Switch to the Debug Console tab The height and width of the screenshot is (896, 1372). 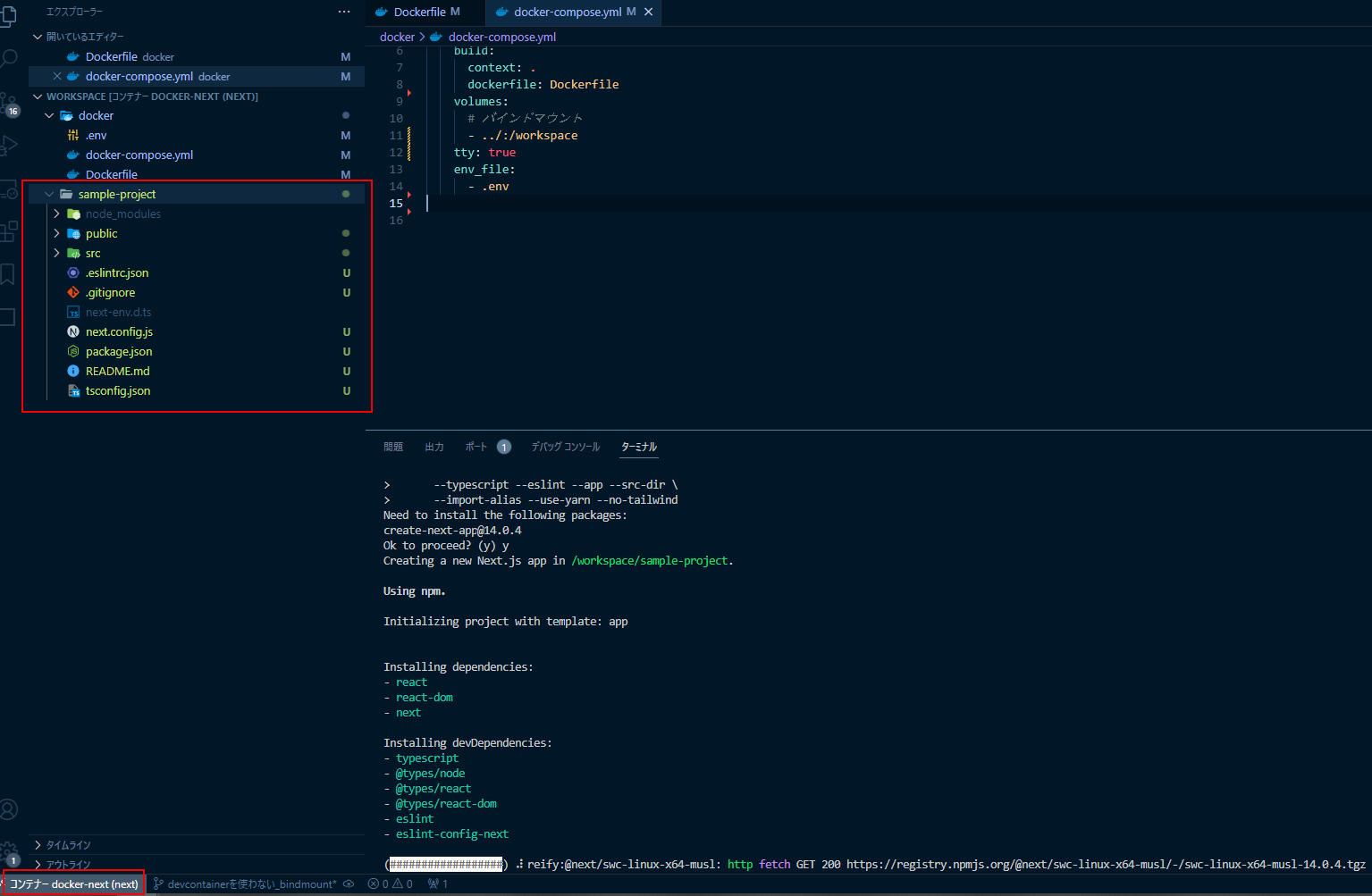(x=566, y=447)
